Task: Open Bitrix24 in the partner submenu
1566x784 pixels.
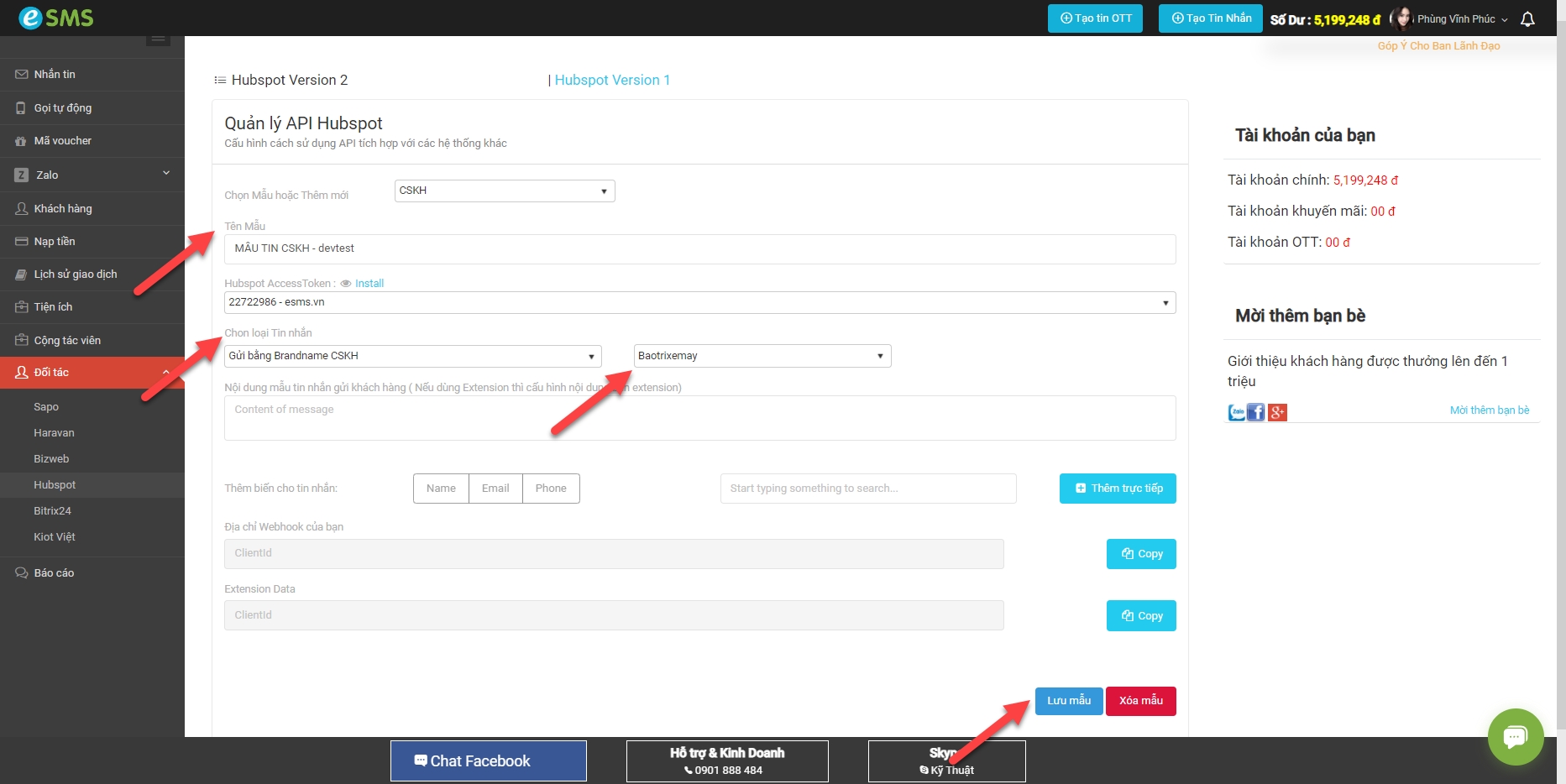Action: [x=52, y=510]
